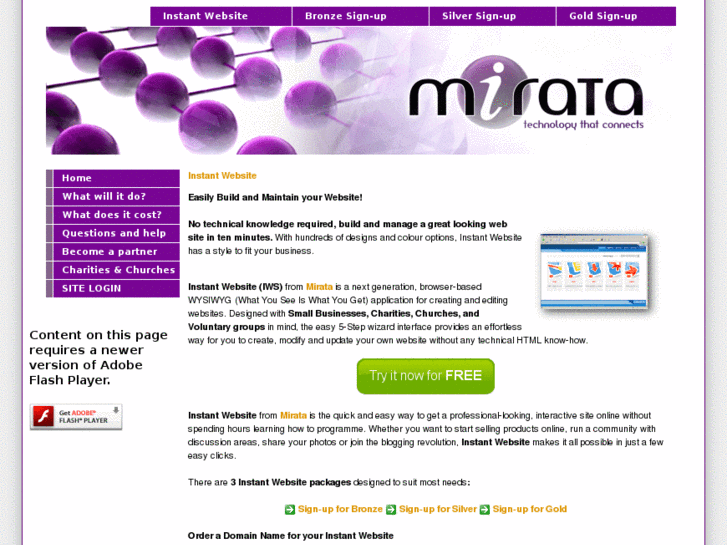Open the Charities & Churches sidebar item
Image resolution: width=727 pixels, height=545 pixels.
[113, 270]
